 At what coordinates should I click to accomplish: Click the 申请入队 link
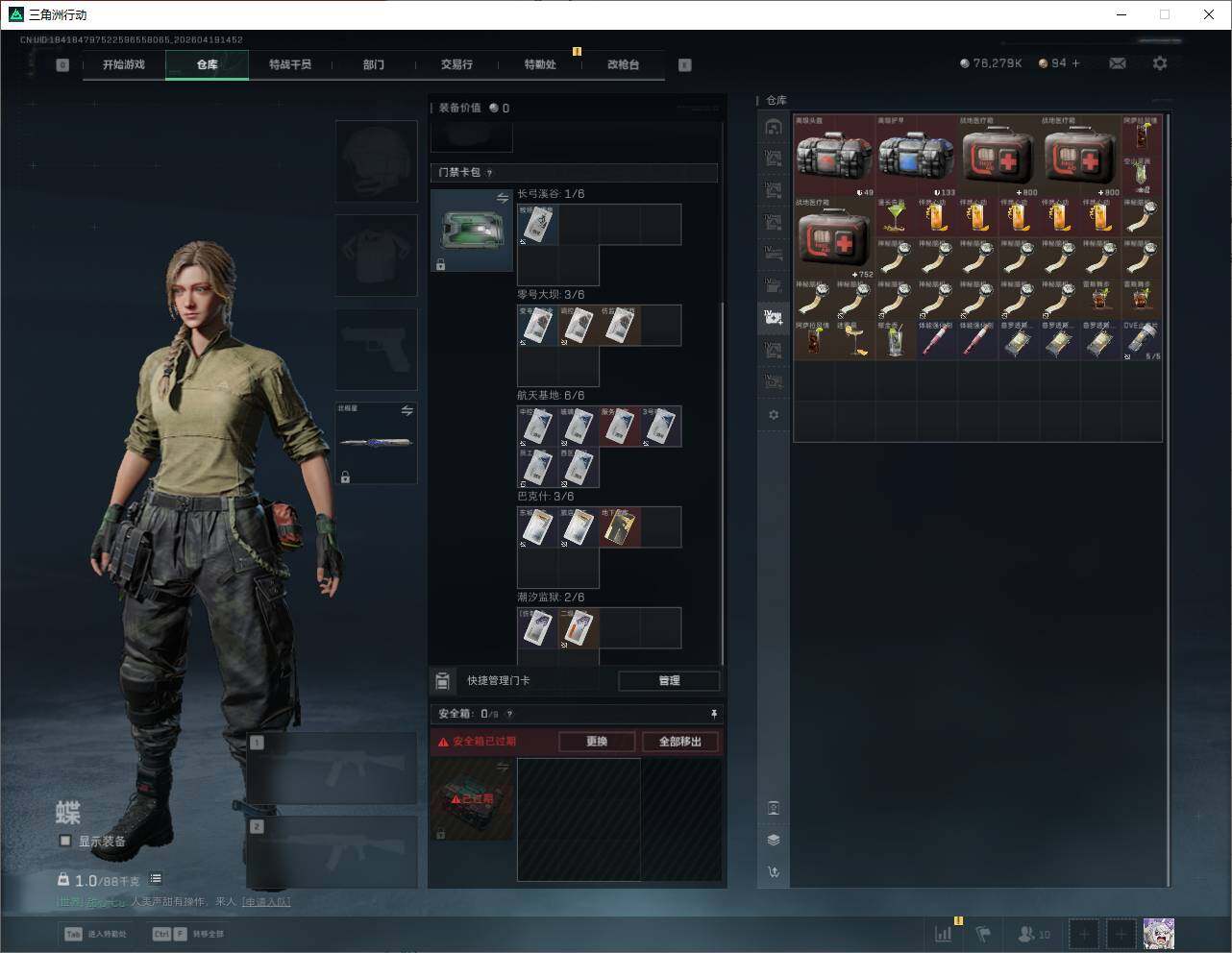[x=266, y=902]
